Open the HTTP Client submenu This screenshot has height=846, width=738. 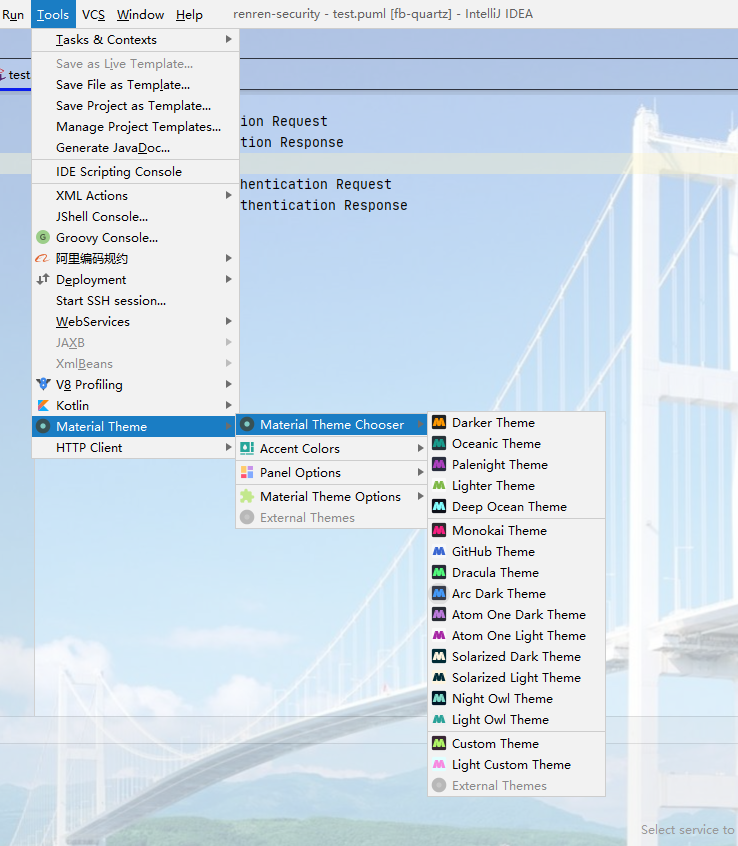(x=89, y=448)
